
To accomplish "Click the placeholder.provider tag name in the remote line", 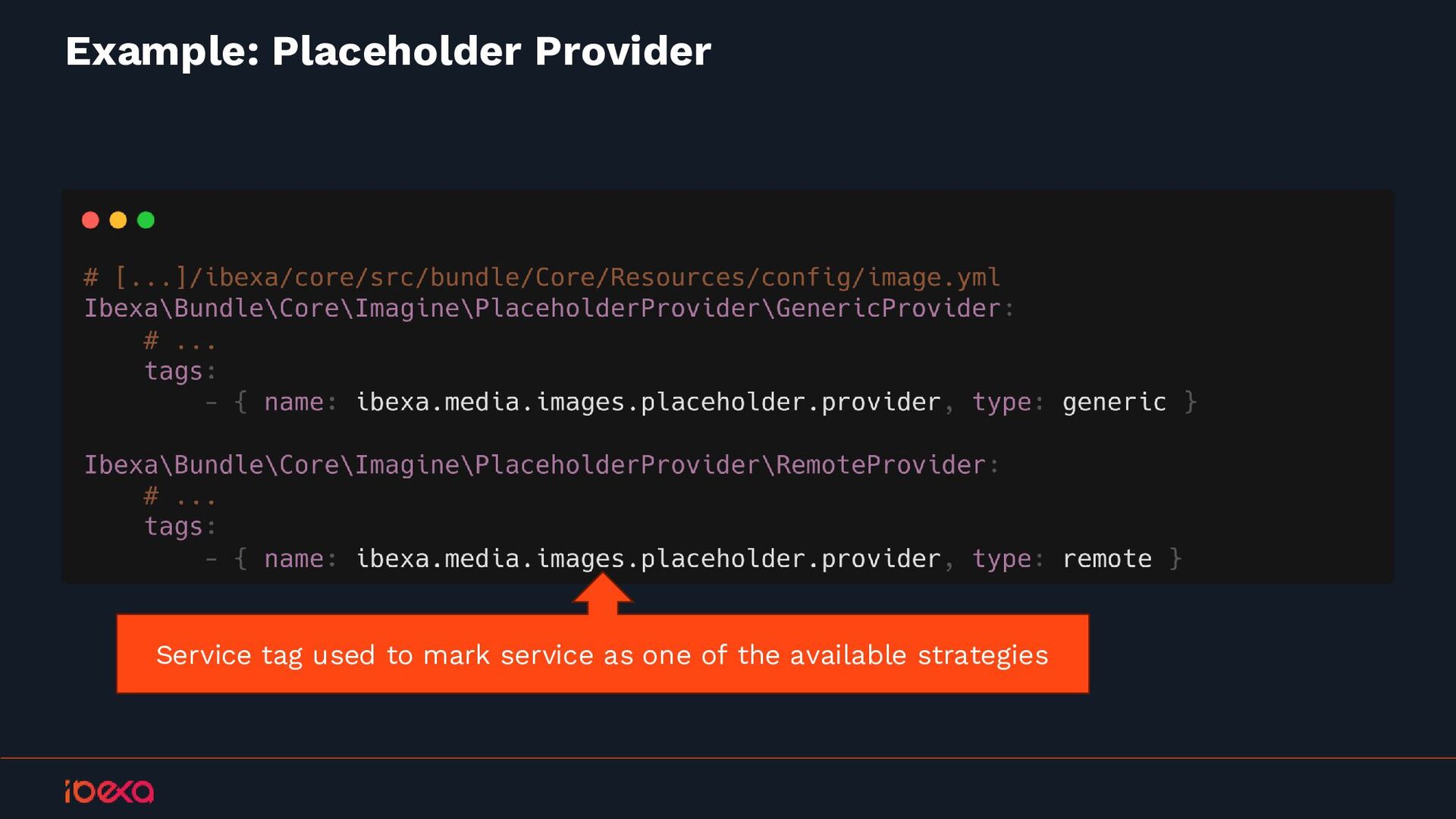I will 648,559.
